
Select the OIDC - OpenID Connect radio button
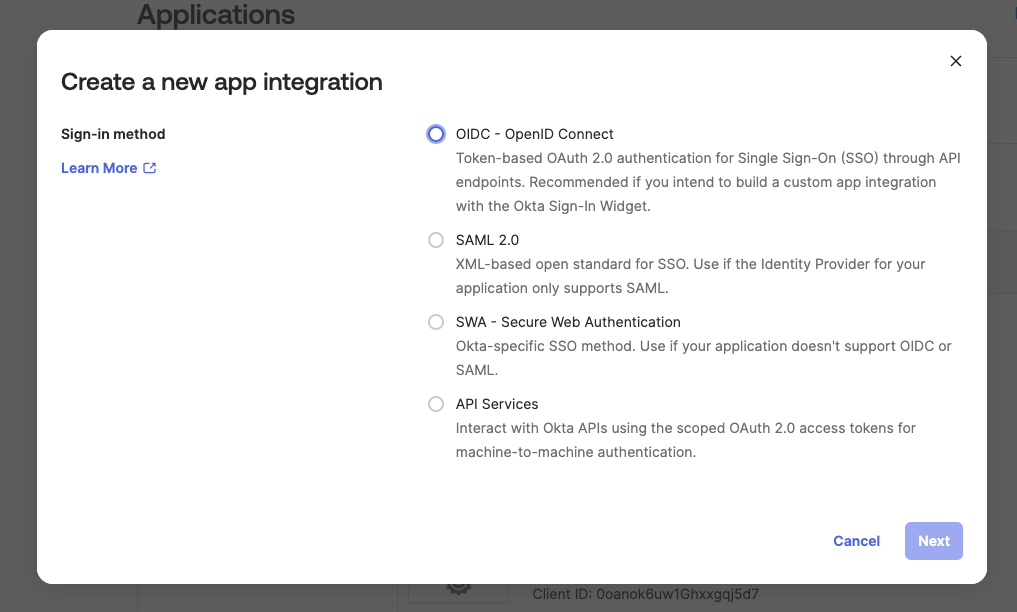436,134
